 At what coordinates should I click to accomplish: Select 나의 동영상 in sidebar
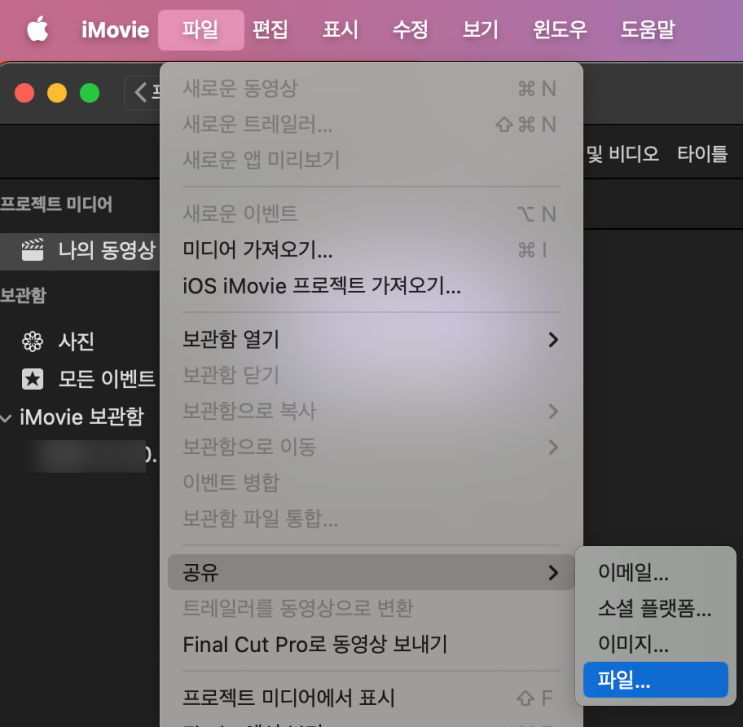(x=80, y=250)
